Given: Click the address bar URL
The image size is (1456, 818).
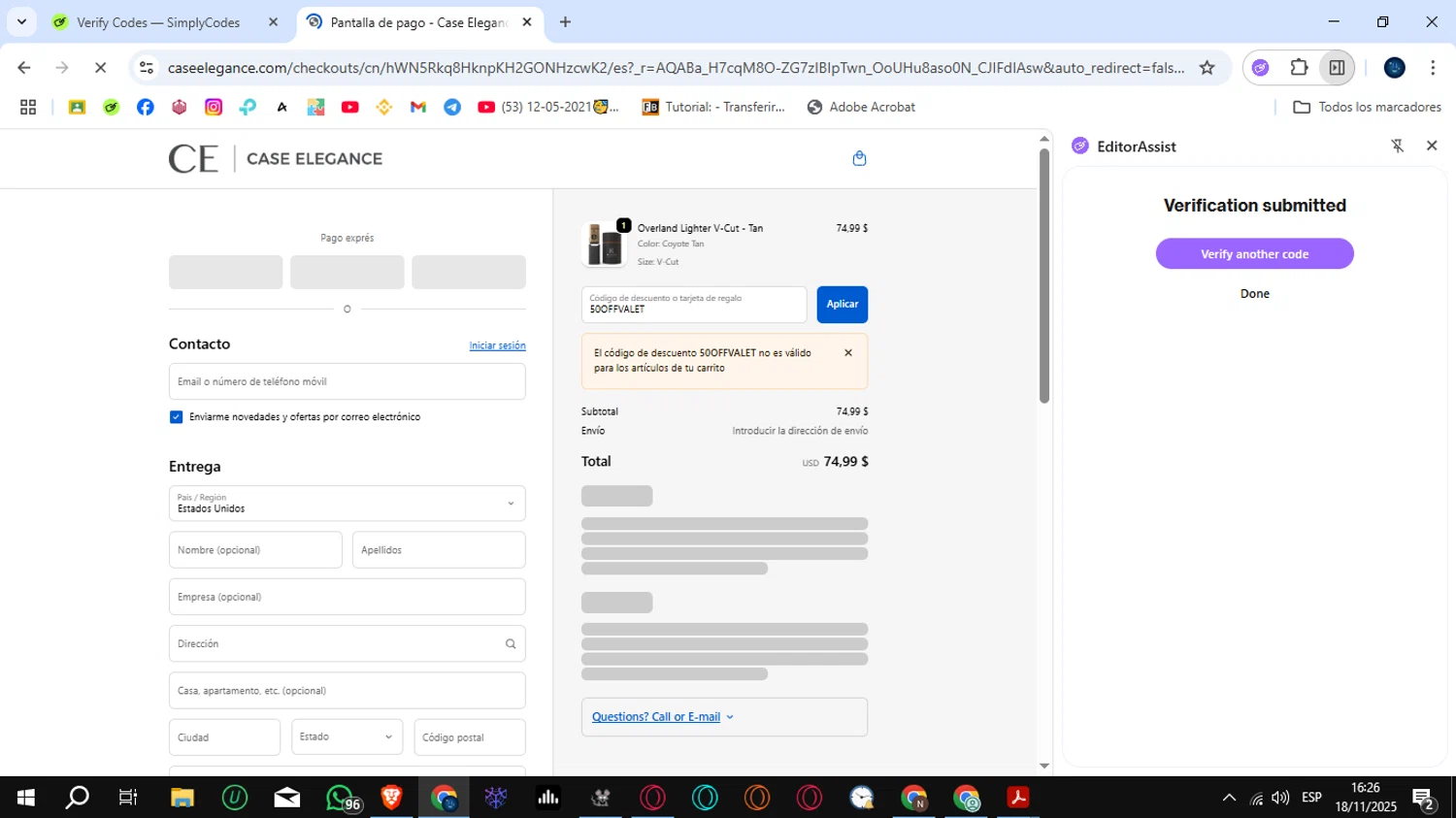Looking at the screenshot, I should (x=676, y=68).
